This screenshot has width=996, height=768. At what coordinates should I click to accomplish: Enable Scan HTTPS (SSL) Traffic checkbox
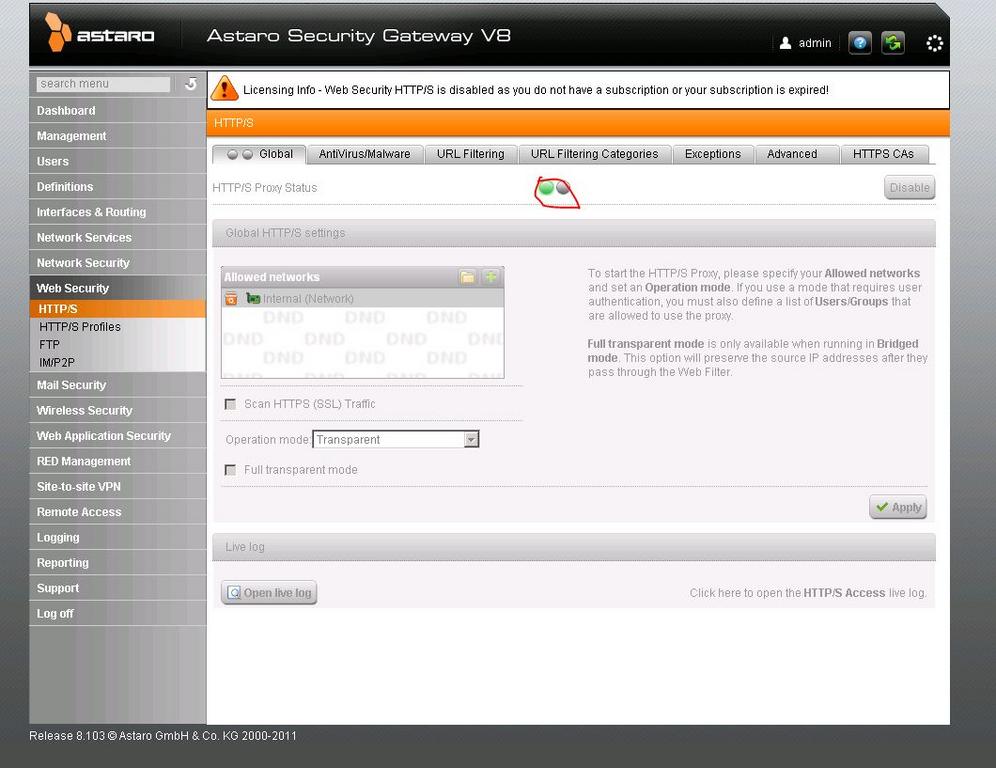pyautogui.click(x=231, y=404)
